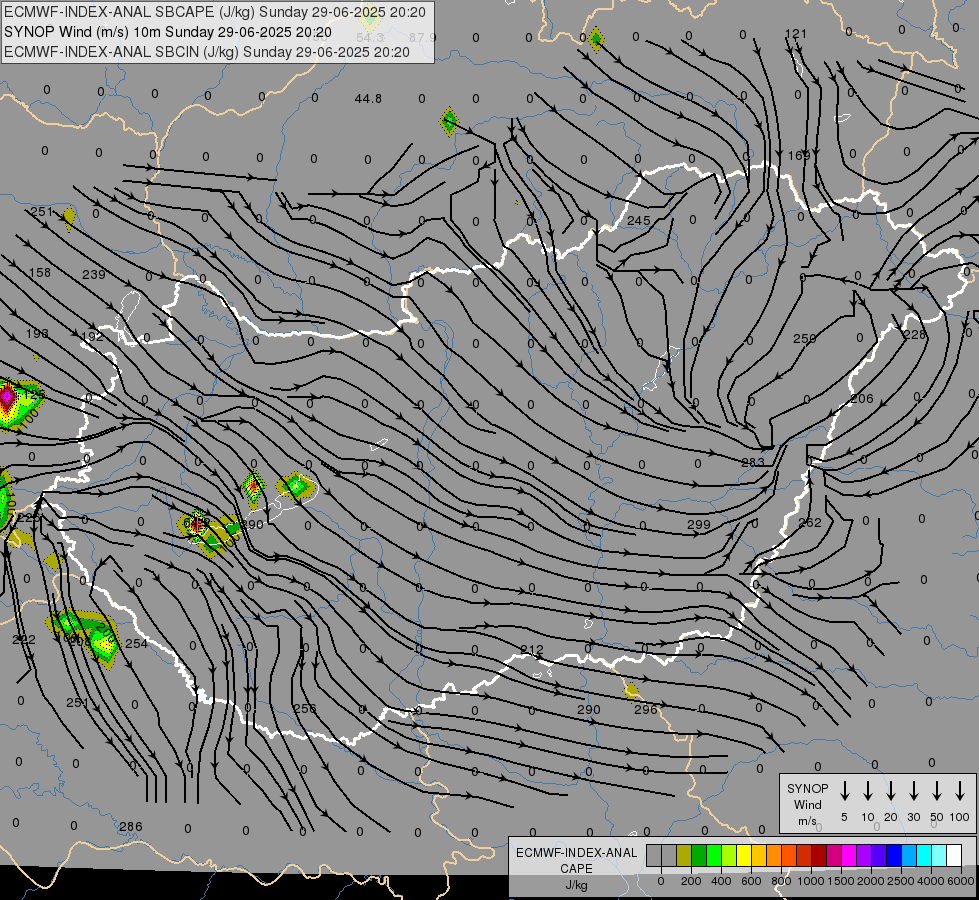The width and height of the screenshot is (979, 900).
Task: Select the small CAPE diamond left of 121
Action: point(596,40)
